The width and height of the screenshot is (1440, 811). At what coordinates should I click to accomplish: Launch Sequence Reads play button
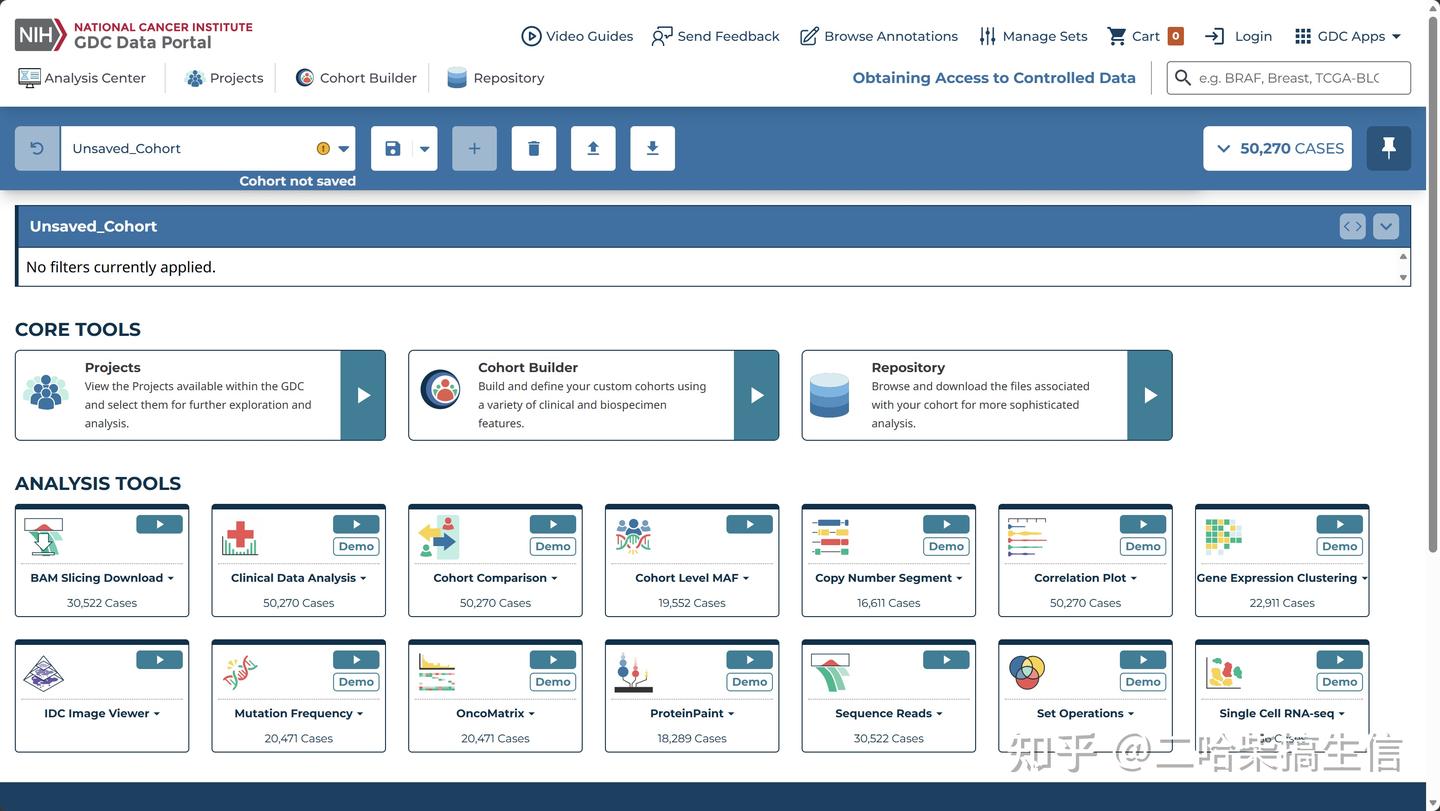946,660
